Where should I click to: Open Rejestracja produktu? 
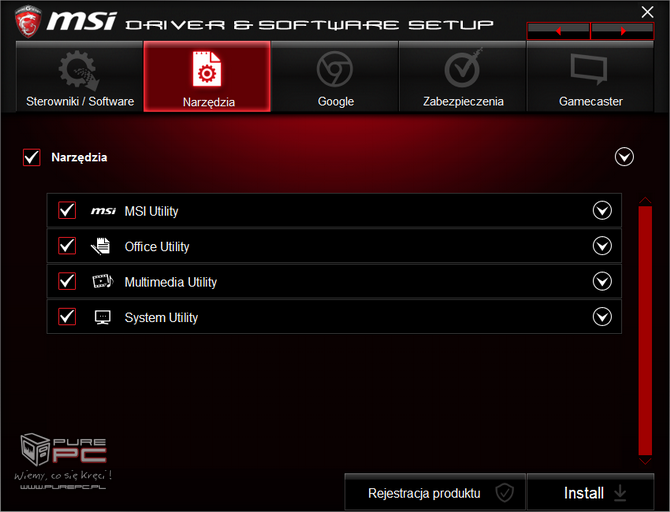coord(435,492)
